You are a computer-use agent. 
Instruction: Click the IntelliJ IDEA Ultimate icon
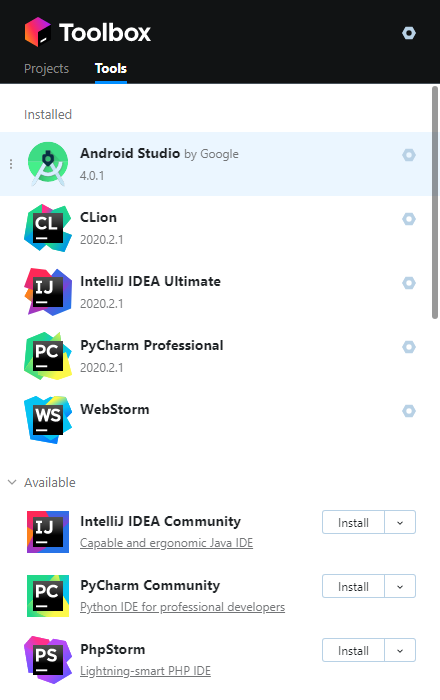[48, 292]
